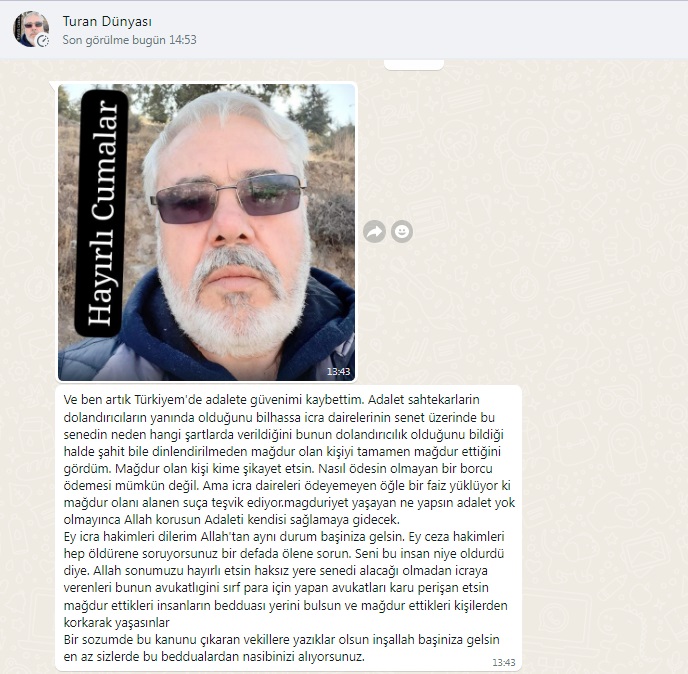This screenshot has height=674, width=688.
Task: Click the line starting 'Ey icra hakimleri'
Action: pyautogui.click(x=283, y=537)
